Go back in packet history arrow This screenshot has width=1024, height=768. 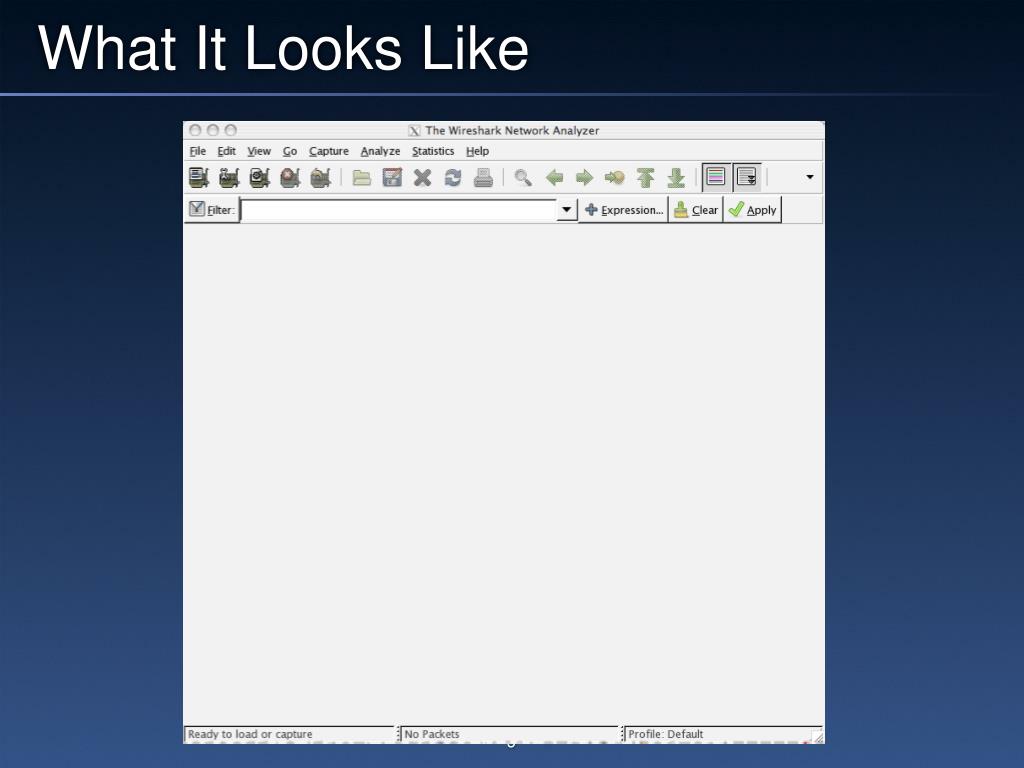click(554, 177)
